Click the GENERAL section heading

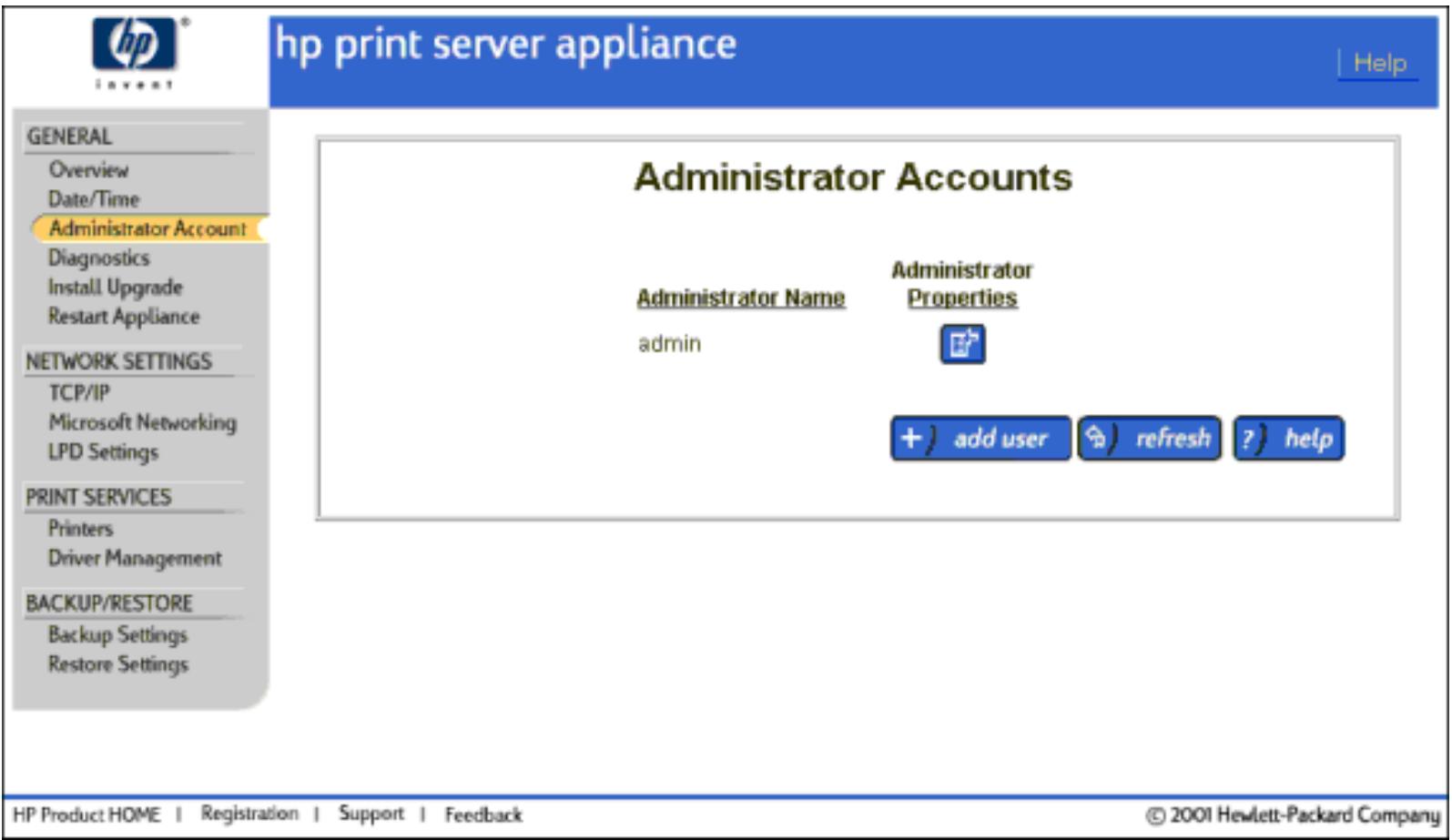pyautogui.click(x=69, y=137)
